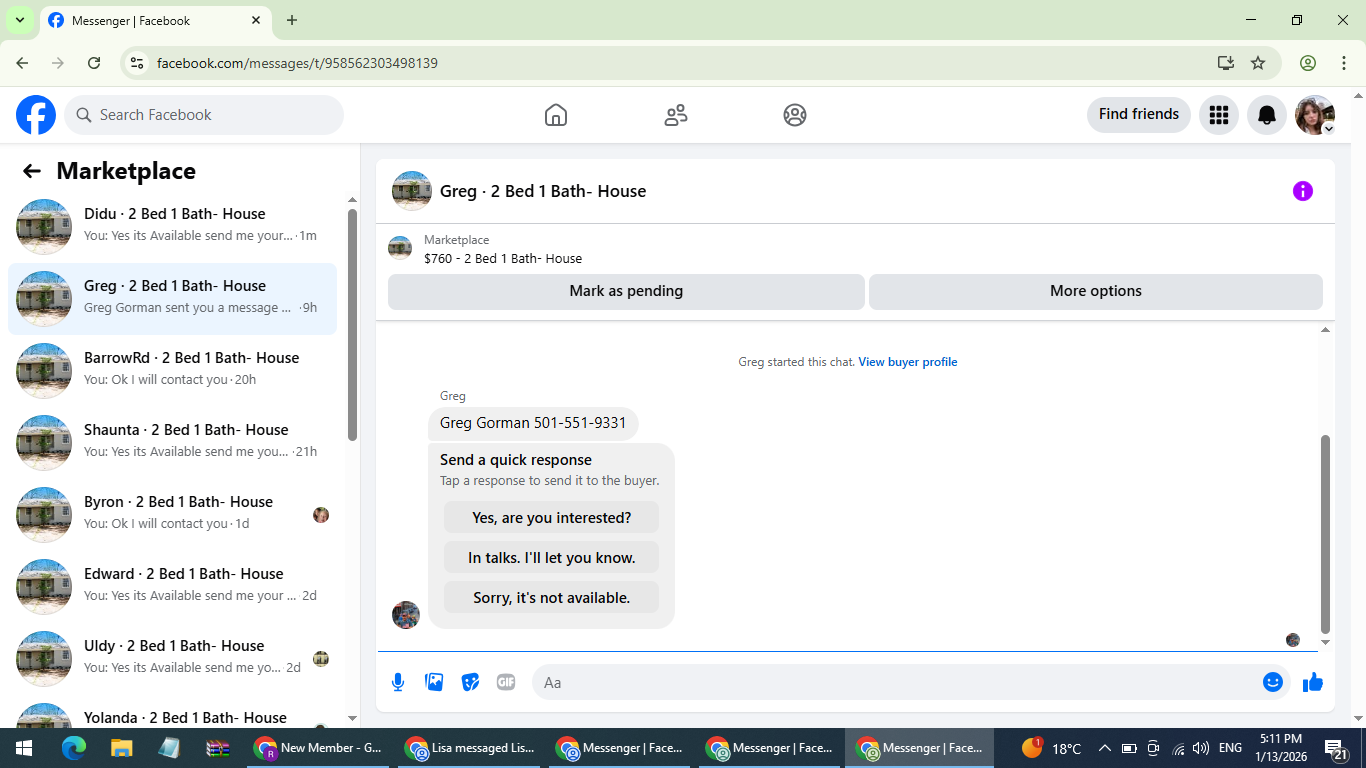1366x768 pixels.
Task: Open a new browser tab
Action: (x=292, y=20)
